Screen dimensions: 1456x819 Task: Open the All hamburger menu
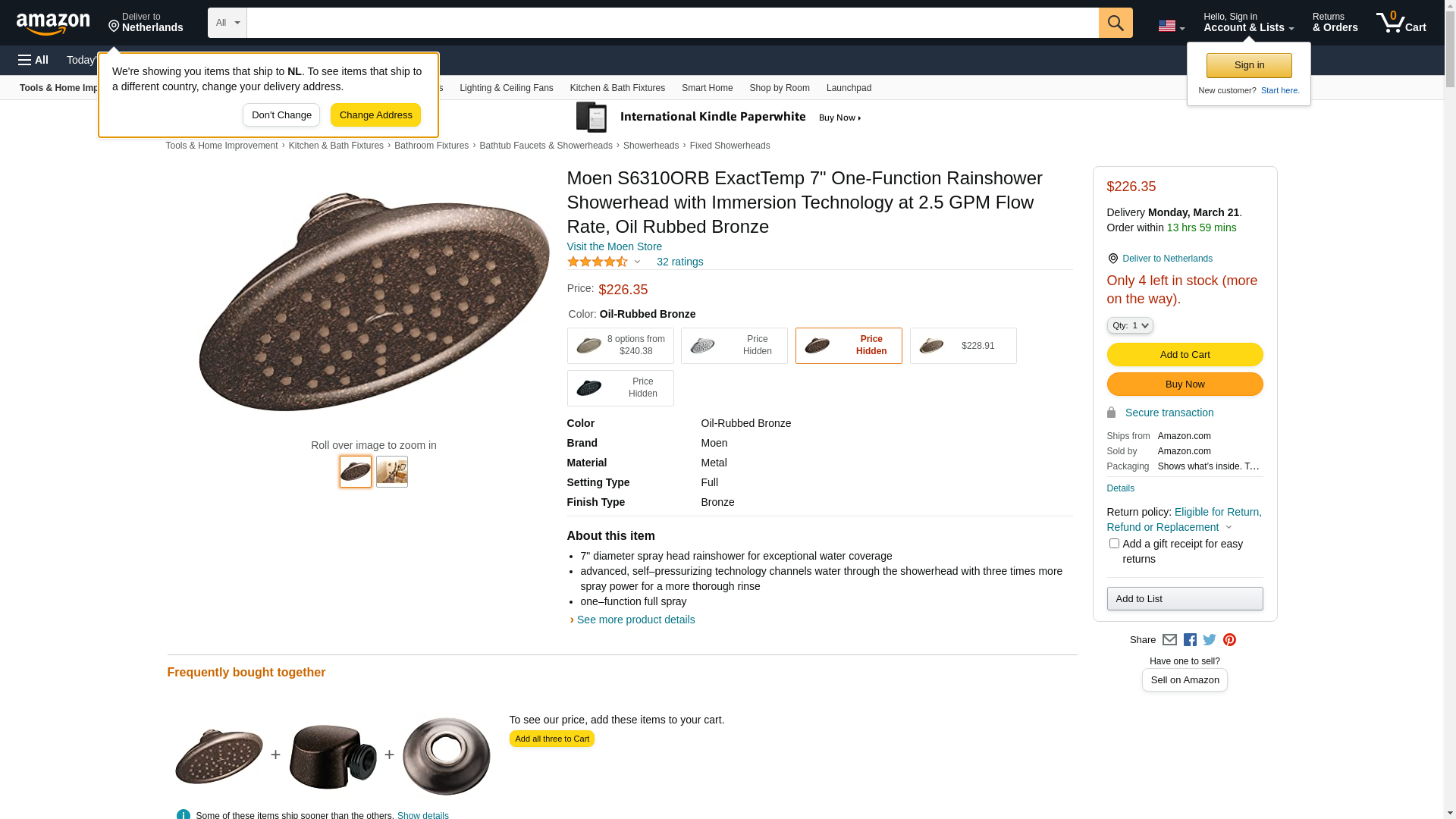pos(33,60)
